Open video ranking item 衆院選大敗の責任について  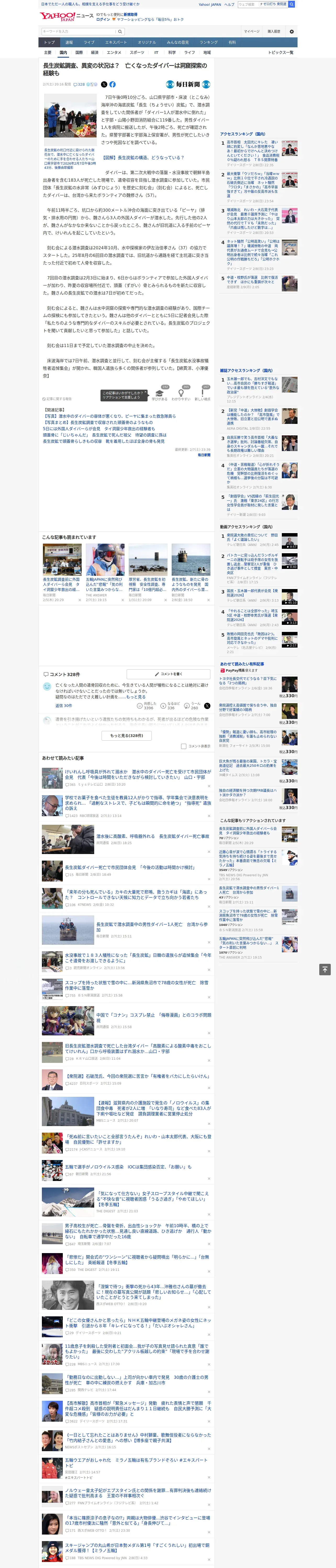(x=253, y=538)
